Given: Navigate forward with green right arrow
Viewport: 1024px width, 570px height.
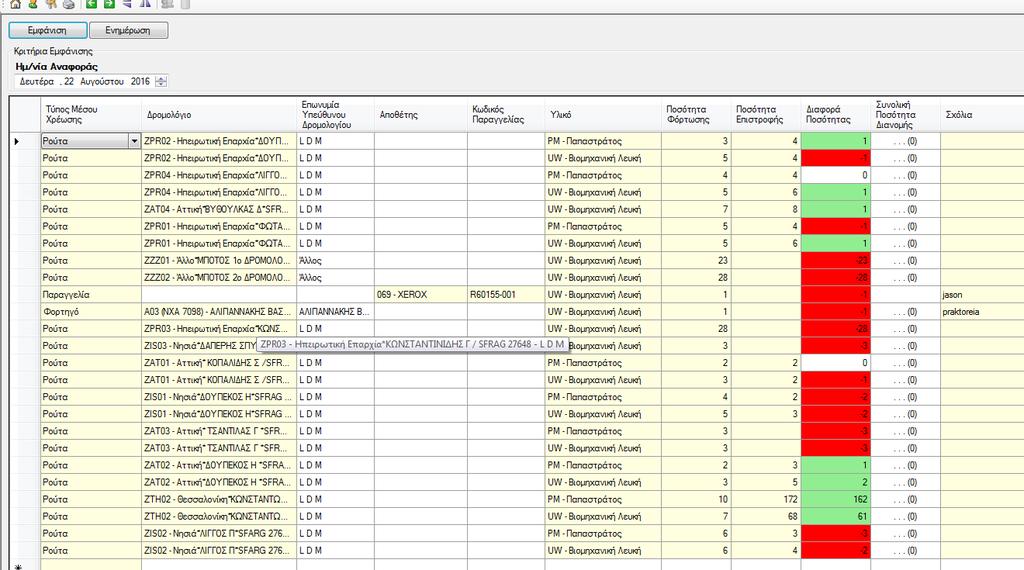Looking at the screenshot, I should click(x=109, y=3).
